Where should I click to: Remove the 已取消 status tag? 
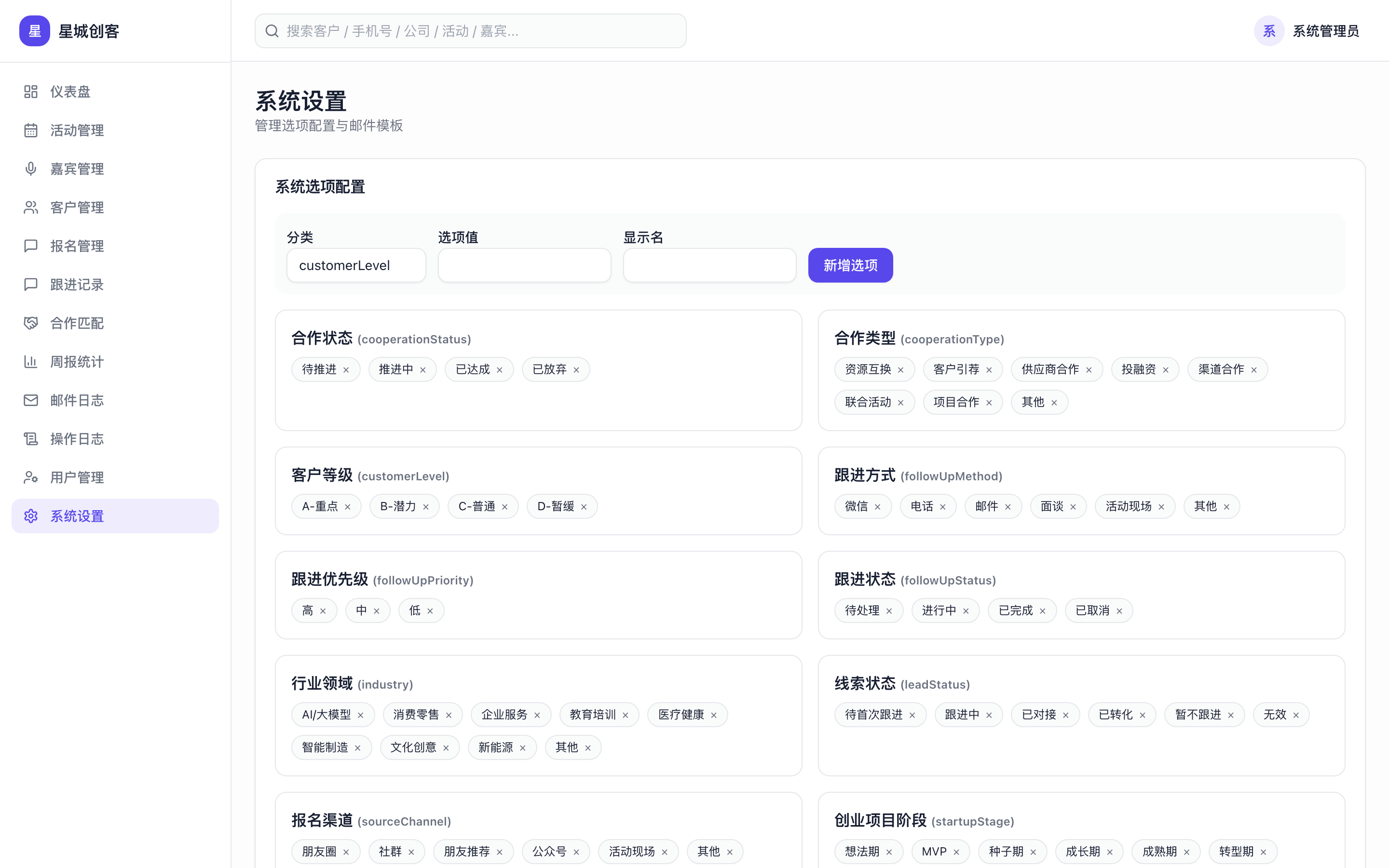[x=1119, y=611]
